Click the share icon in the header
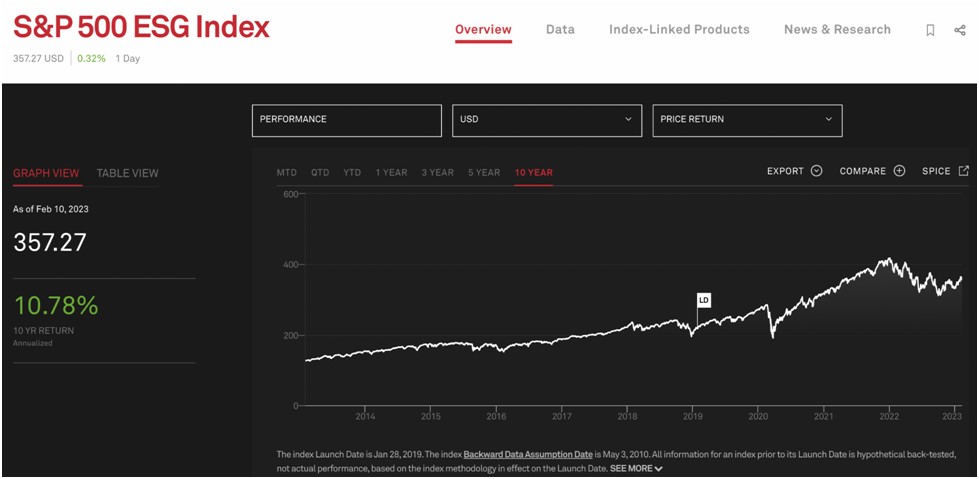The image size is (979, 479). (960, 30)
